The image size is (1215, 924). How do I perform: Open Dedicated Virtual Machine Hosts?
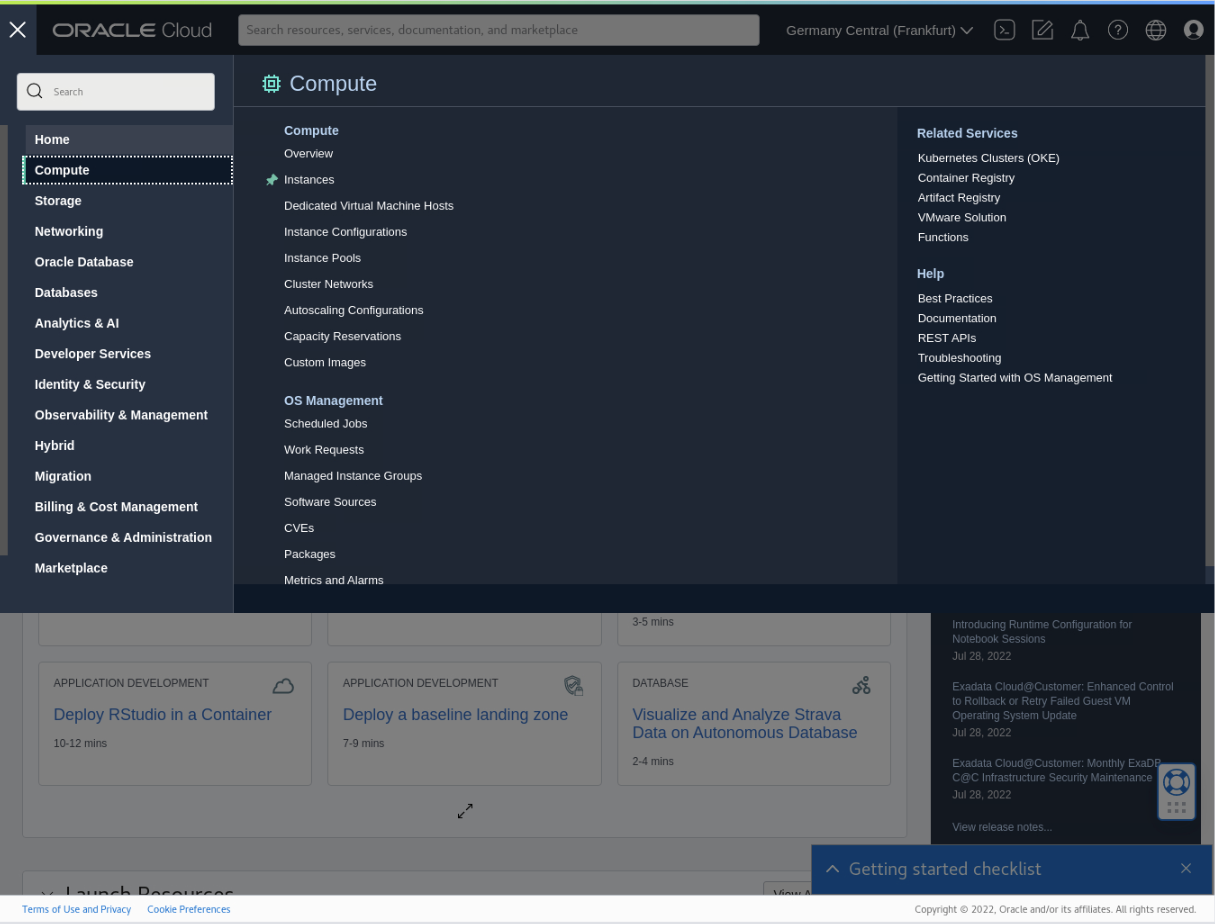coord(368,205)
